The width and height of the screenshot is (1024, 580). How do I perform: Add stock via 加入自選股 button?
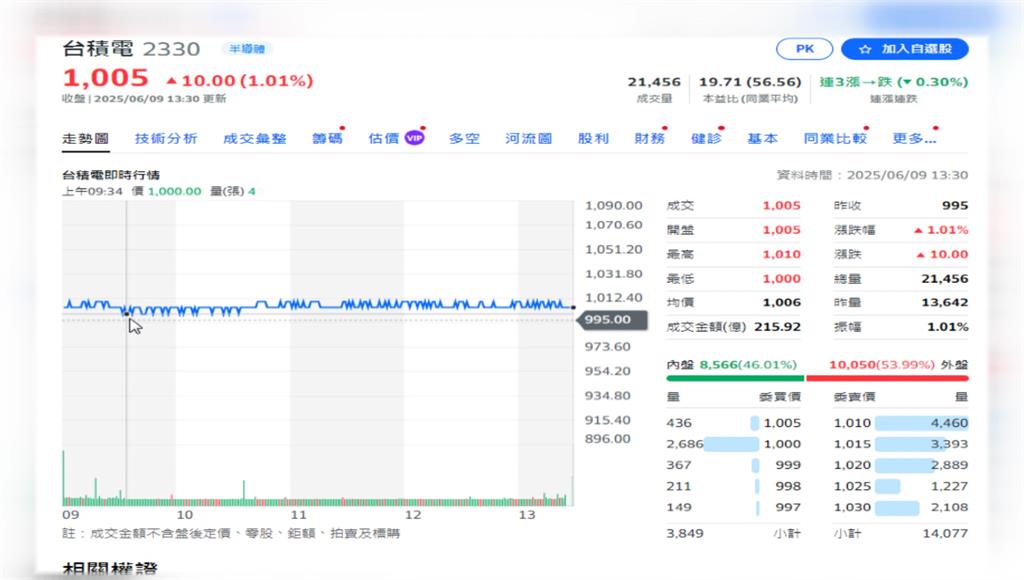click(x=904, y=49)
